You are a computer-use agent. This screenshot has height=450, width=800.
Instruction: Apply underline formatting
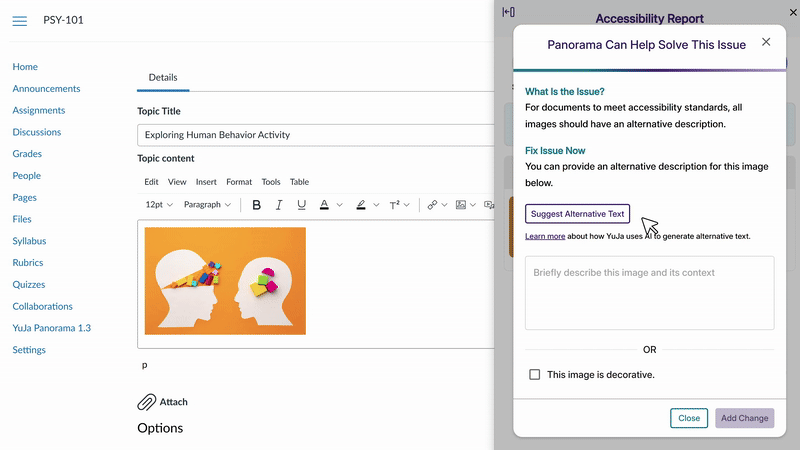coord(301,205)
